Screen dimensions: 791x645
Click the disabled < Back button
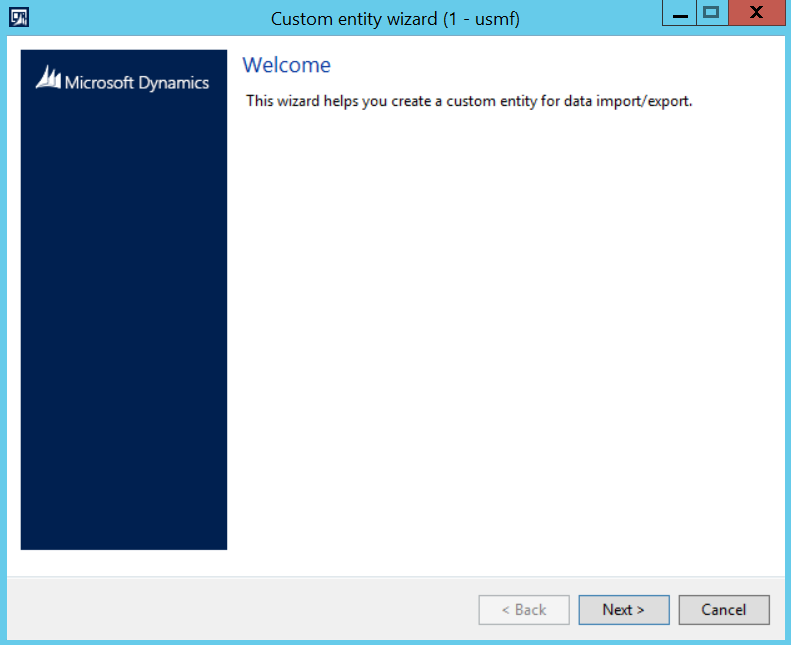pos(524,610)
